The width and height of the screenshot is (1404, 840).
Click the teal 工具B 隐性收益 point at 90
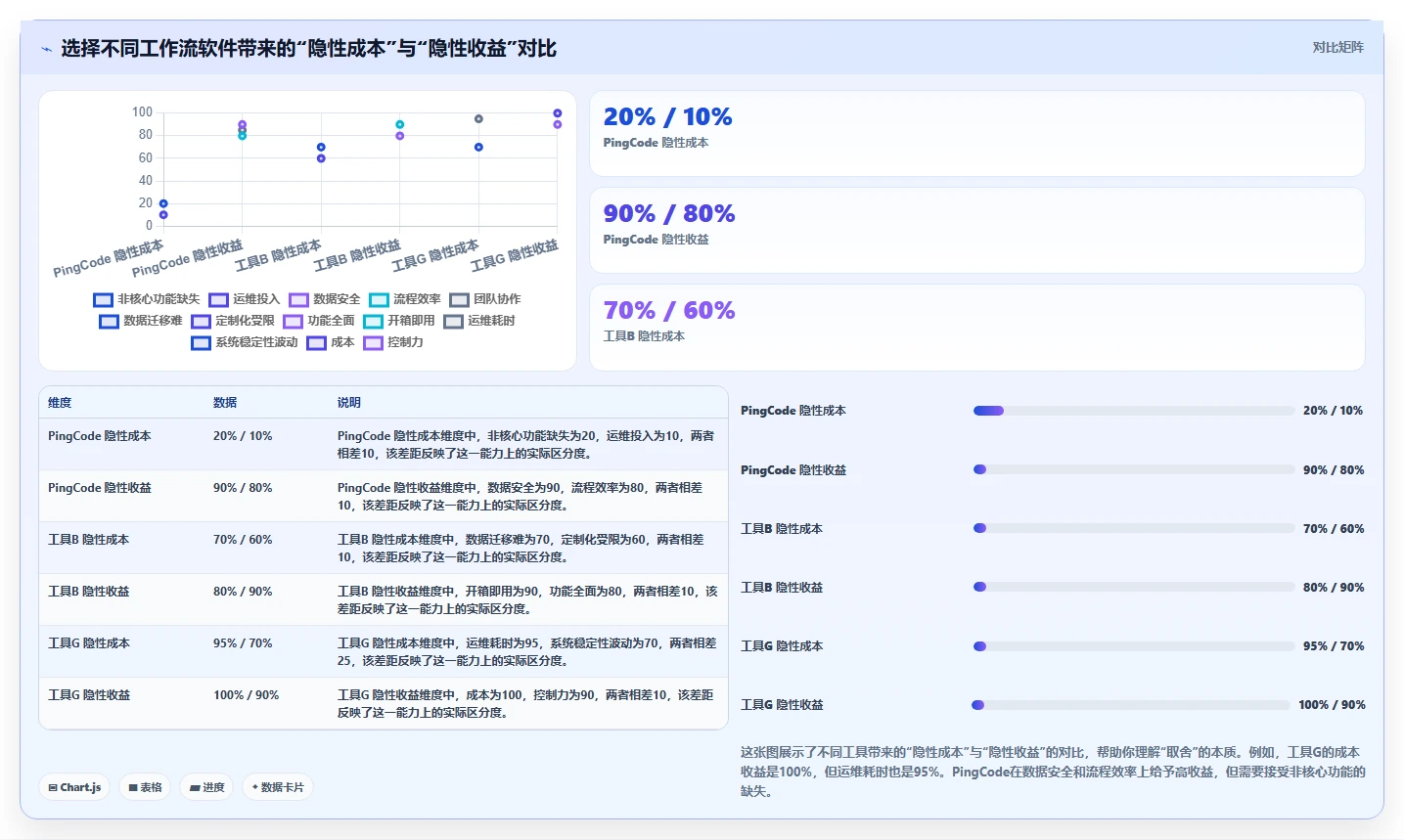coord(400,124)
